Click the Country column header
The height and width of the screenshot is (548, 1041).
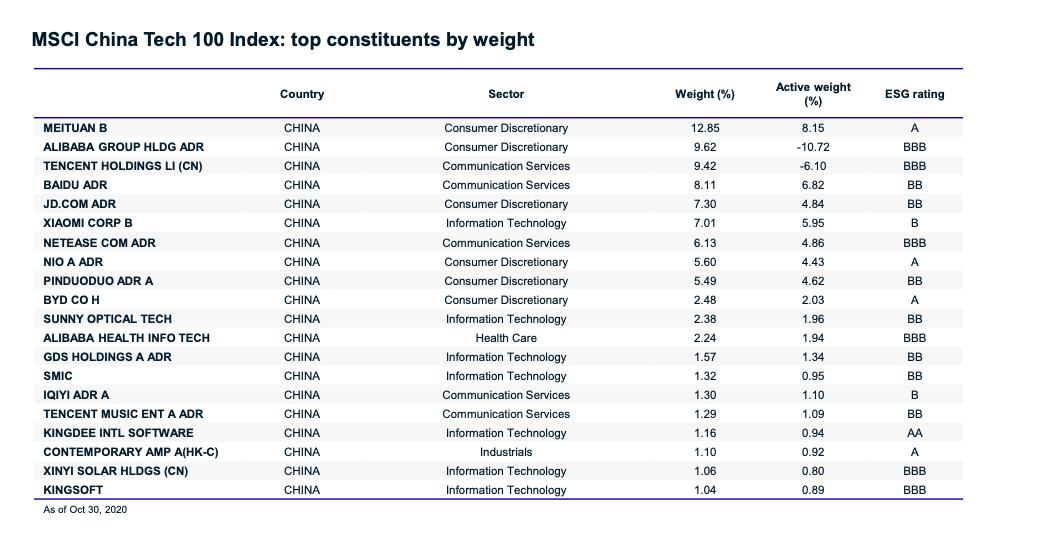pos(302,94)
